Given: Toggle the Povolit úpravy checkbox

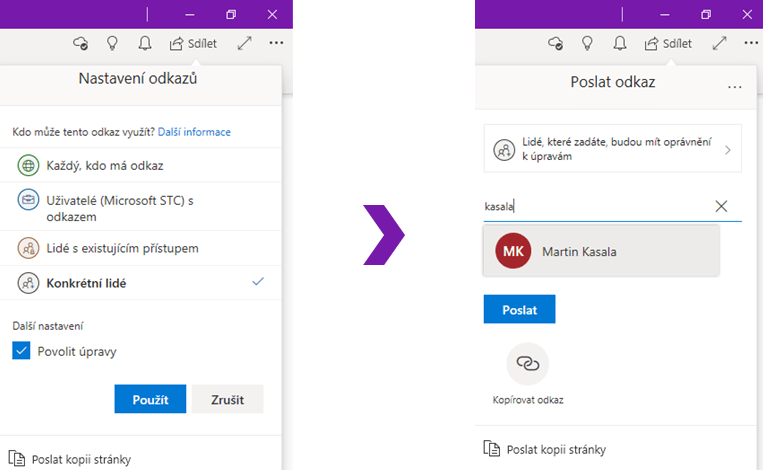Looking at the screenshot, I should [21, 351].
